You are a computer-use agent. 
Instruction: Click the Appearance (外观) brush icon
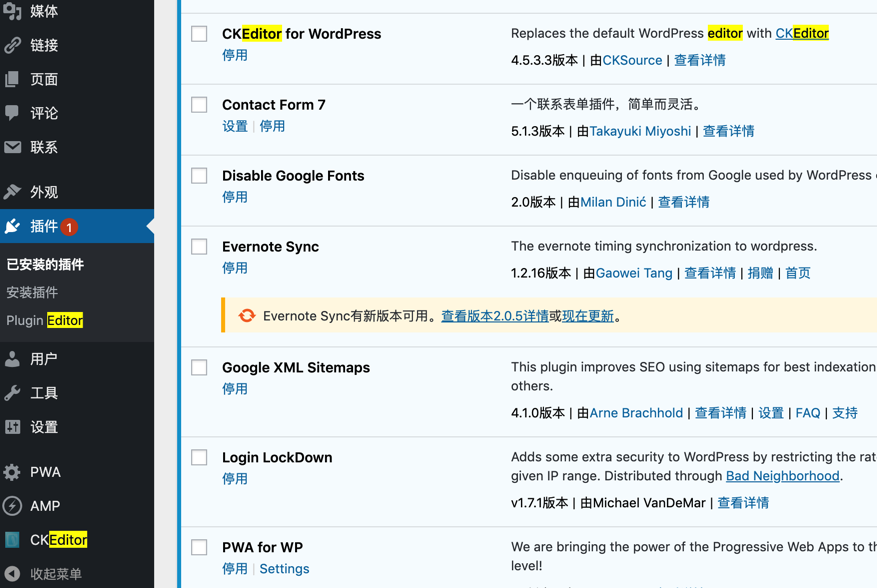pos(12,192)
